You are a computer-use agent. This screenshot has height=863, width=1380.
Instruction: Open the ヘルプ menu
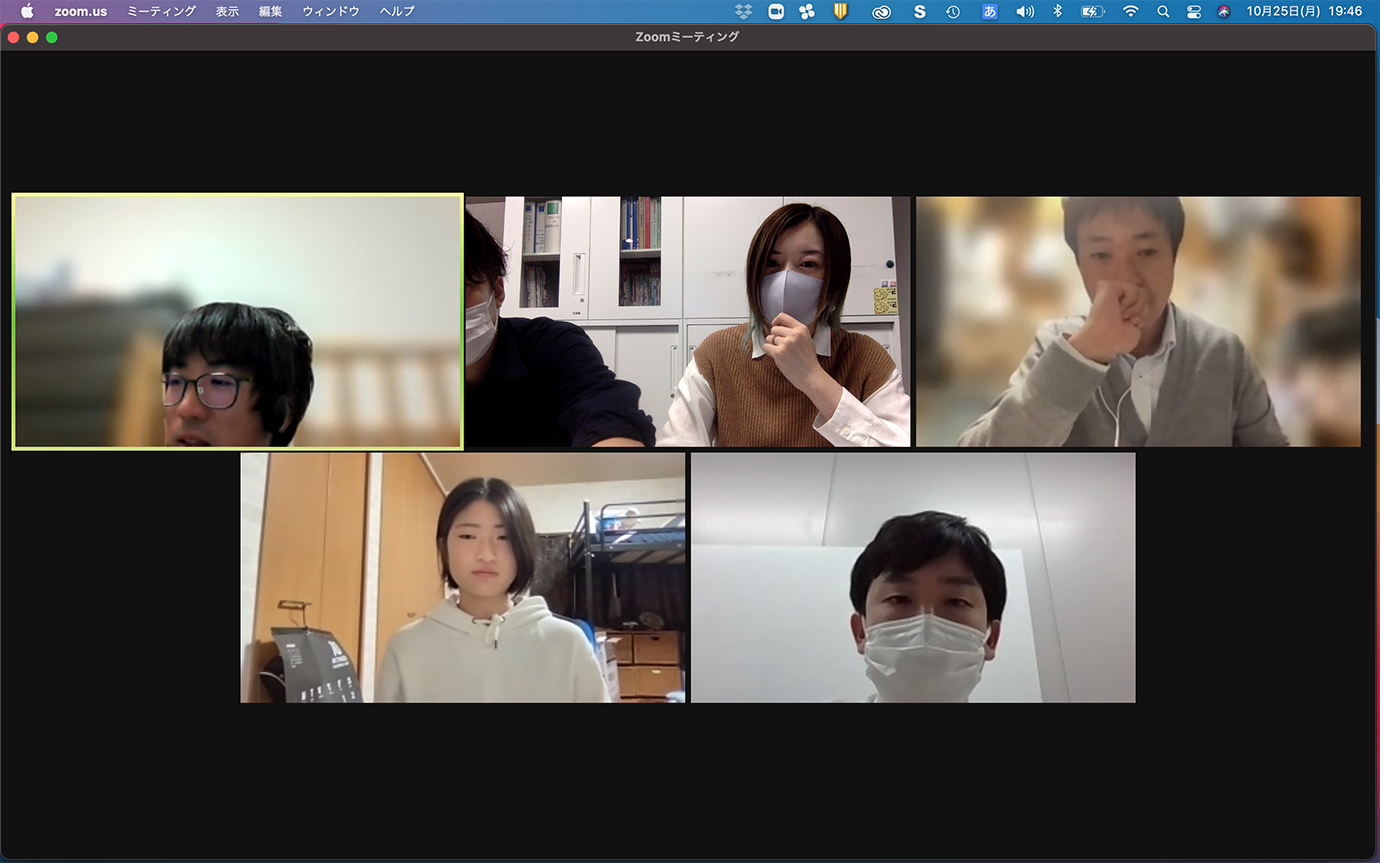coord(397,11)
